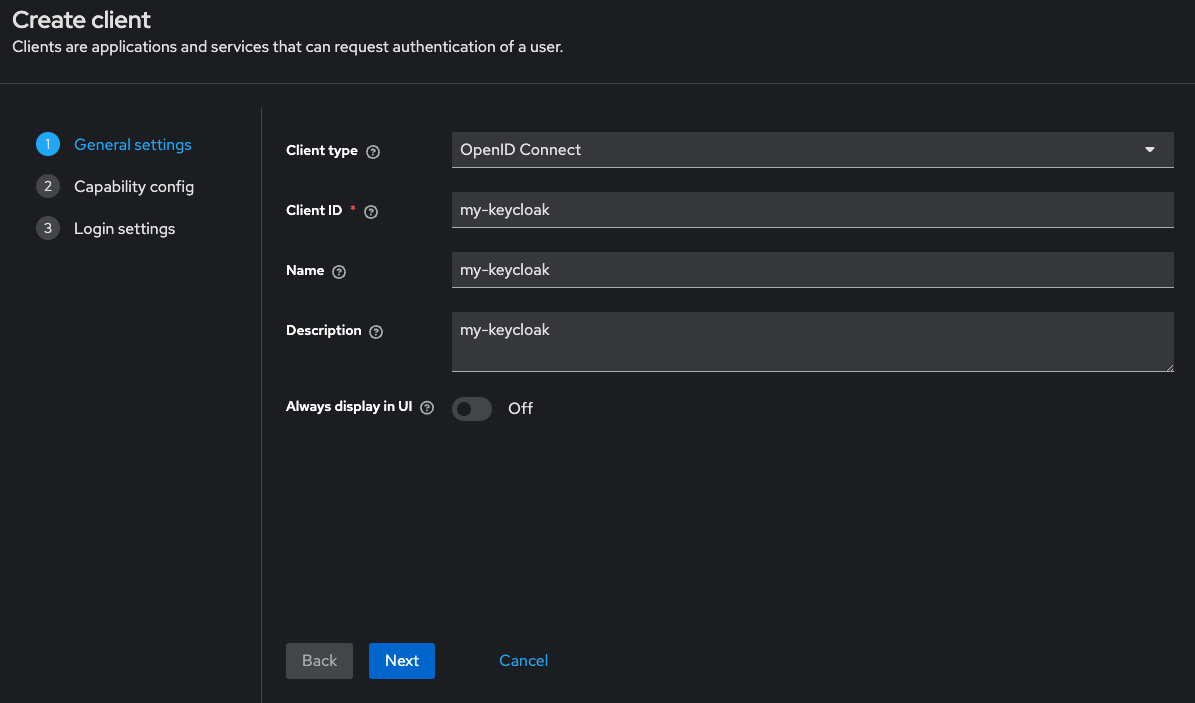The height and width of the screenshot is (703, 1195).
Task: Toggle the Always display in UI switch
Action: tap(472, 409)
